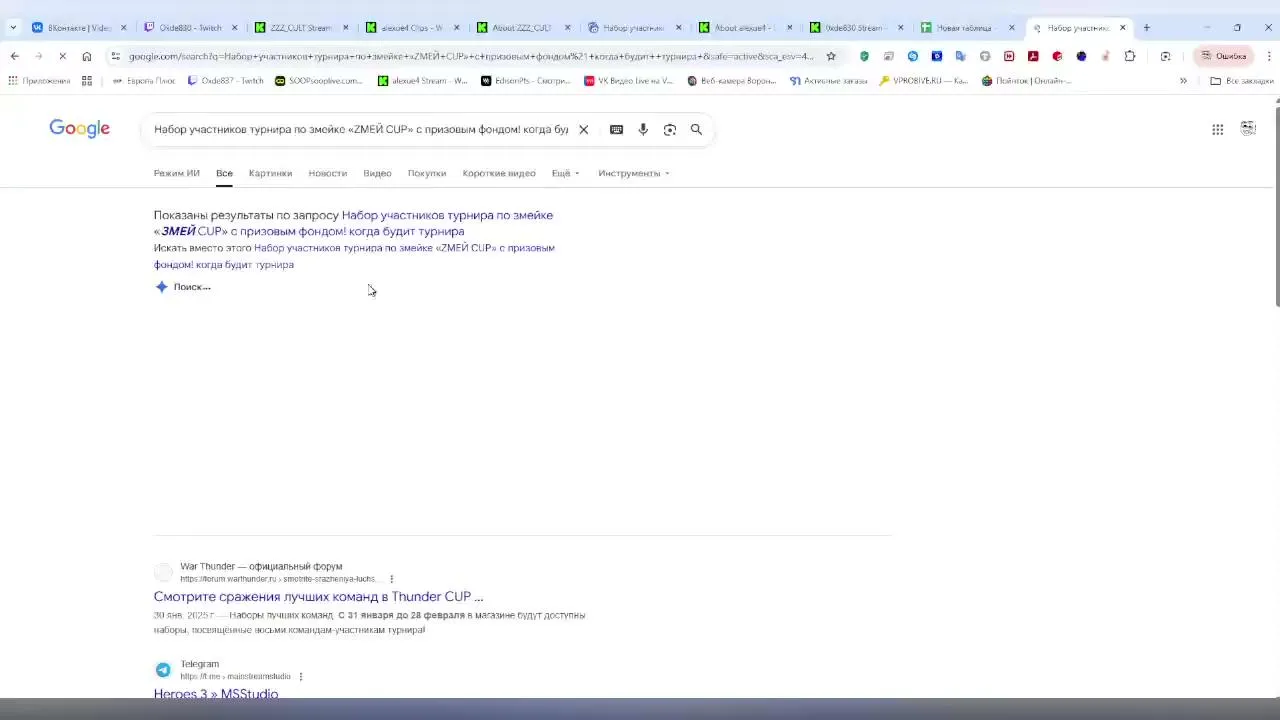This screenshot has height=720, width=1280.
Task: Open the SOOP sooplive.com bookmark
Action: tap(318, 81)
